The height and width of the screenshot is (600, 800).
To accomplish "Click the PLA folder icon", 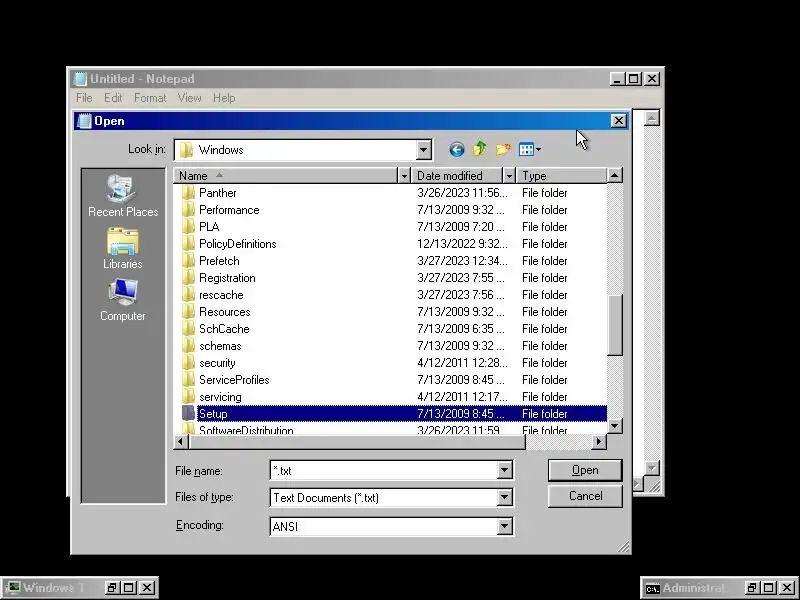I will pyautogui.click(x=188, y=227).
